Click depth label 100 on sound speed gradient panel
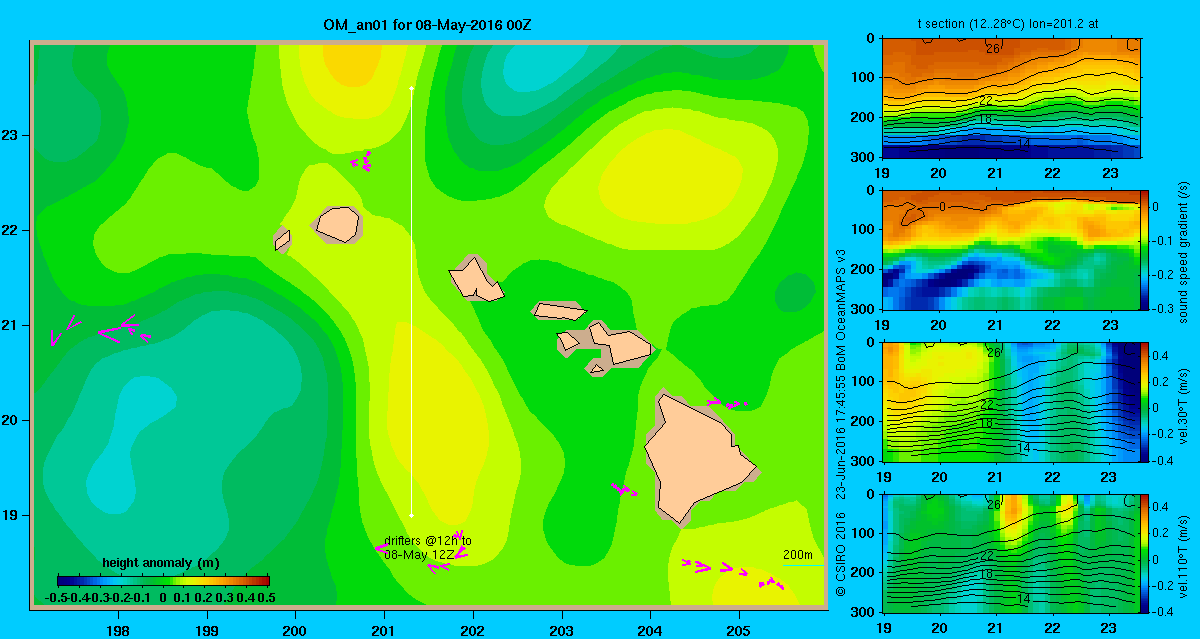This screenshot has height=639, width=1200. tap(864, 230)
